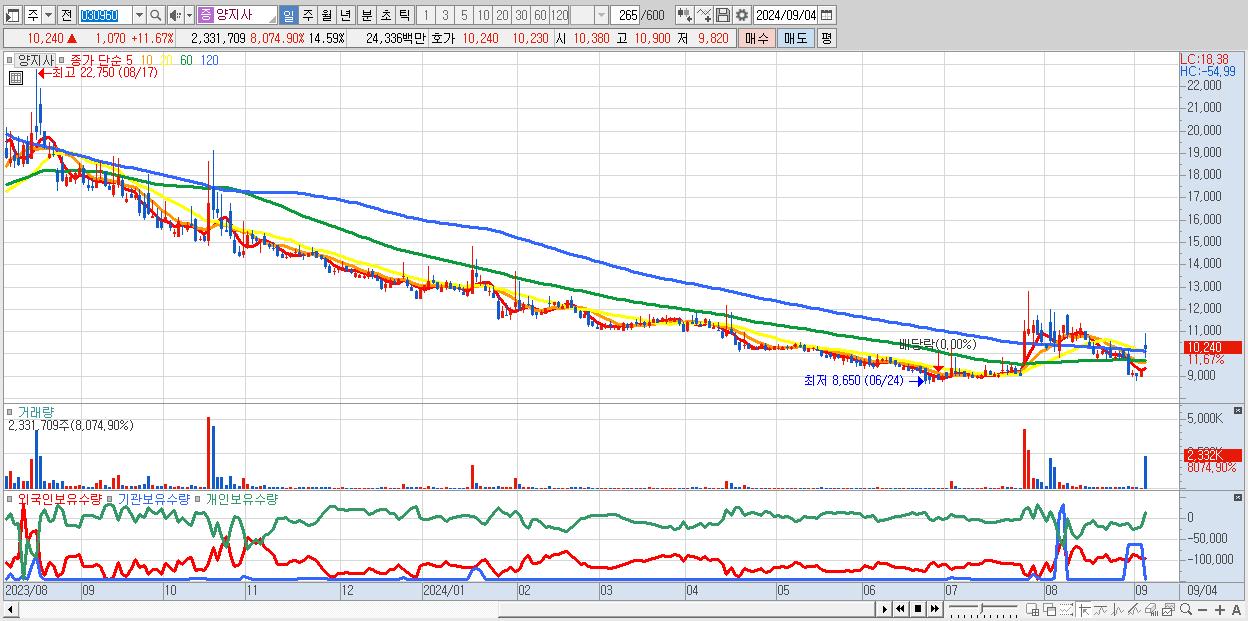Click the split chart window icon
The image size is (1248, 621).
tap(1033, 609)
